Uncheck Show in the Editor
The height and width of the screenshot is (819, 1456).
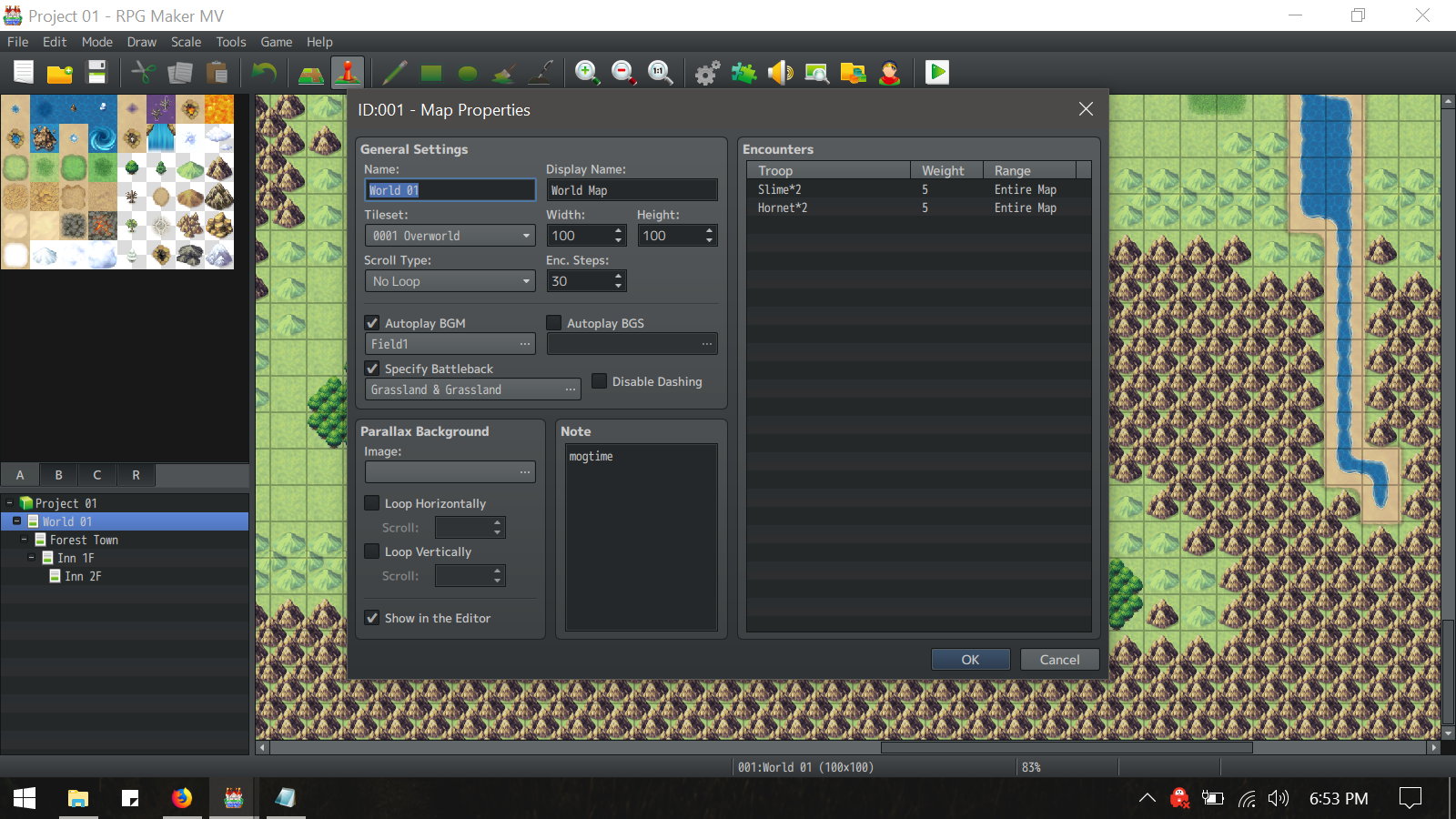tap(372, 618)
